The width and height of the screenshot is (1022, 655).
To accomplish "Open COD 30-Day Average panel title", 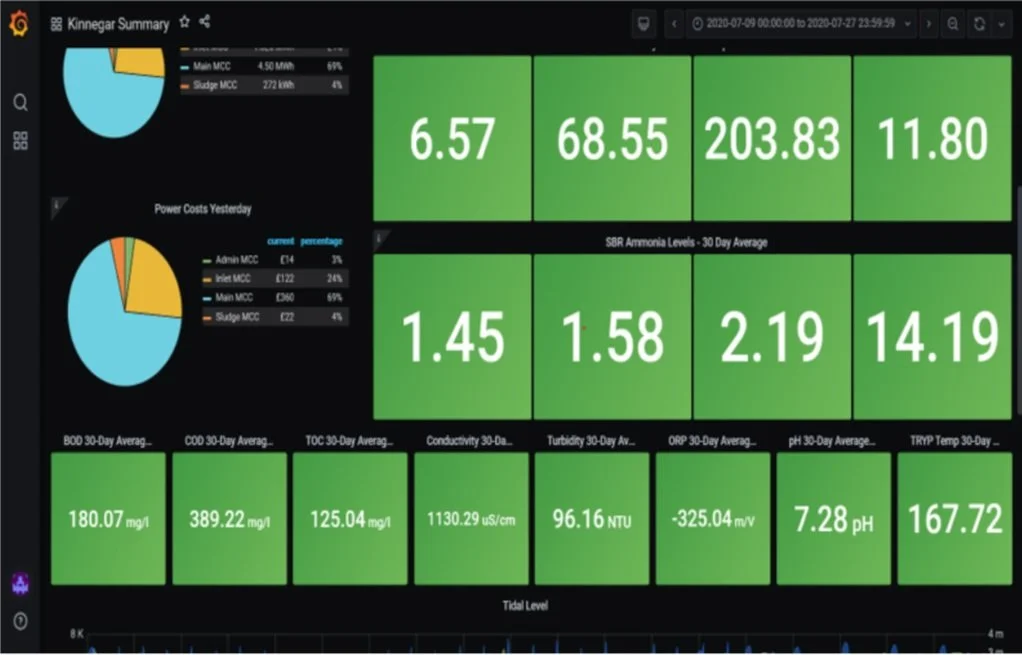I will [x=229, y=441].
